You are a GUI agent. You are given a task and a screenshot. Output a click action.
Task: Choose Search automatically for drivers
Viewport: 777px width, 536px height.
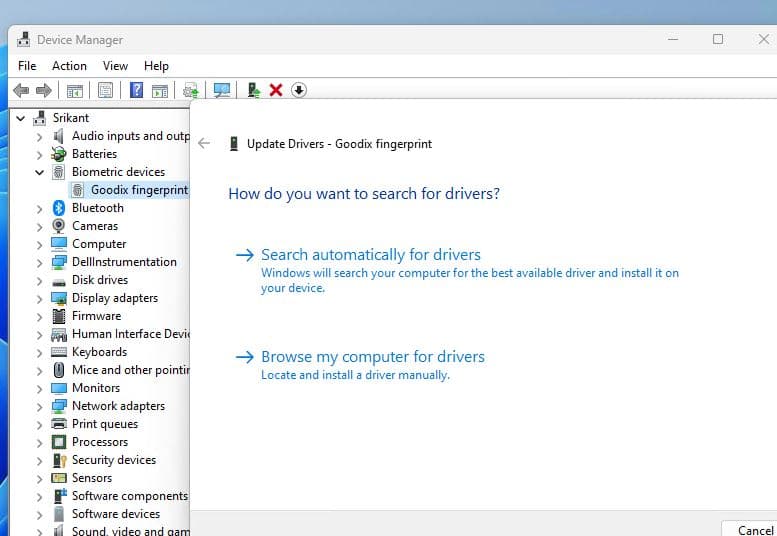coord(370,255)
